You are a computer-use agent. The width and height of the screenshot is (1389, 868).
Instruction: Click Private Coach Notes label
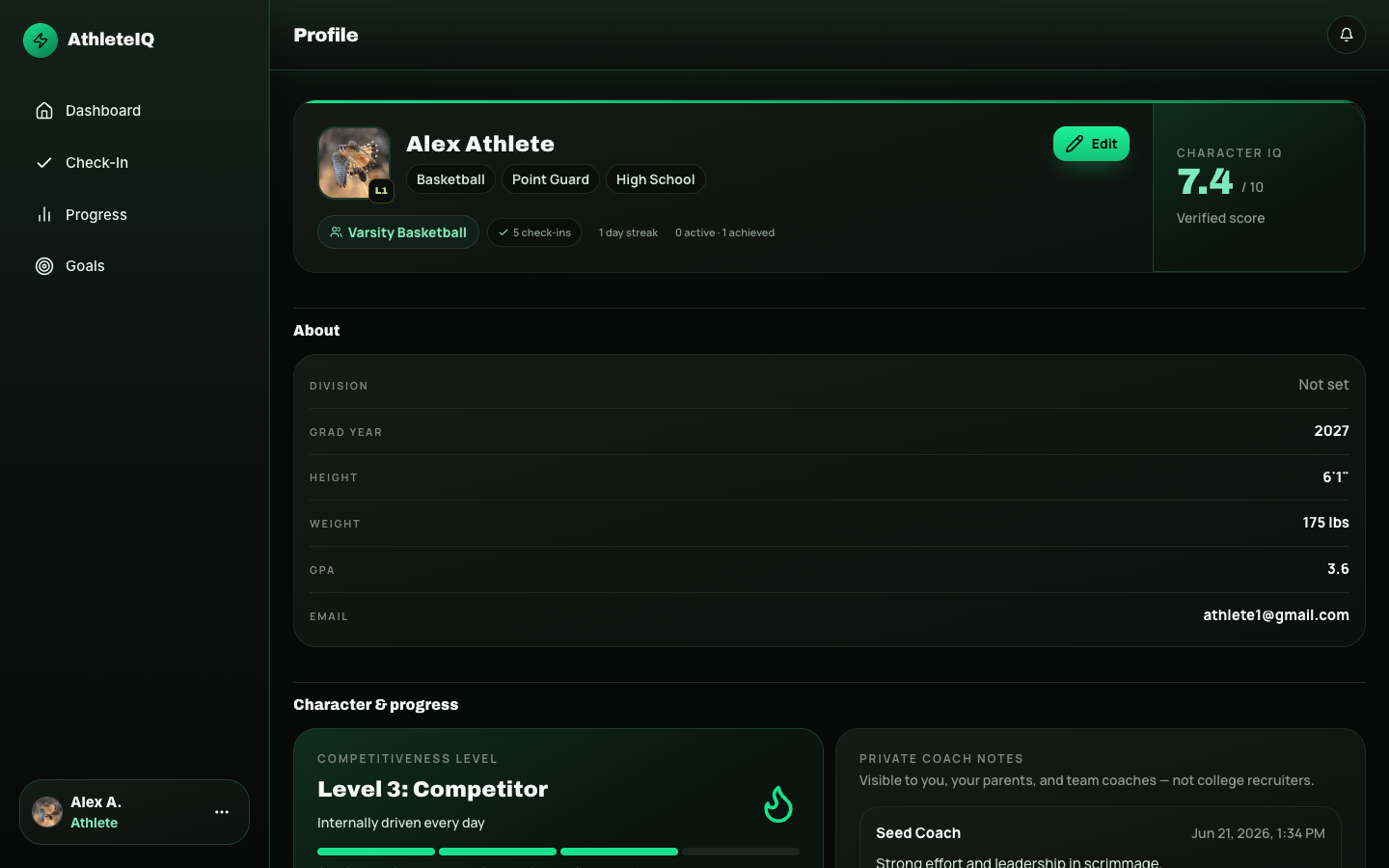(x=941, y=759)
